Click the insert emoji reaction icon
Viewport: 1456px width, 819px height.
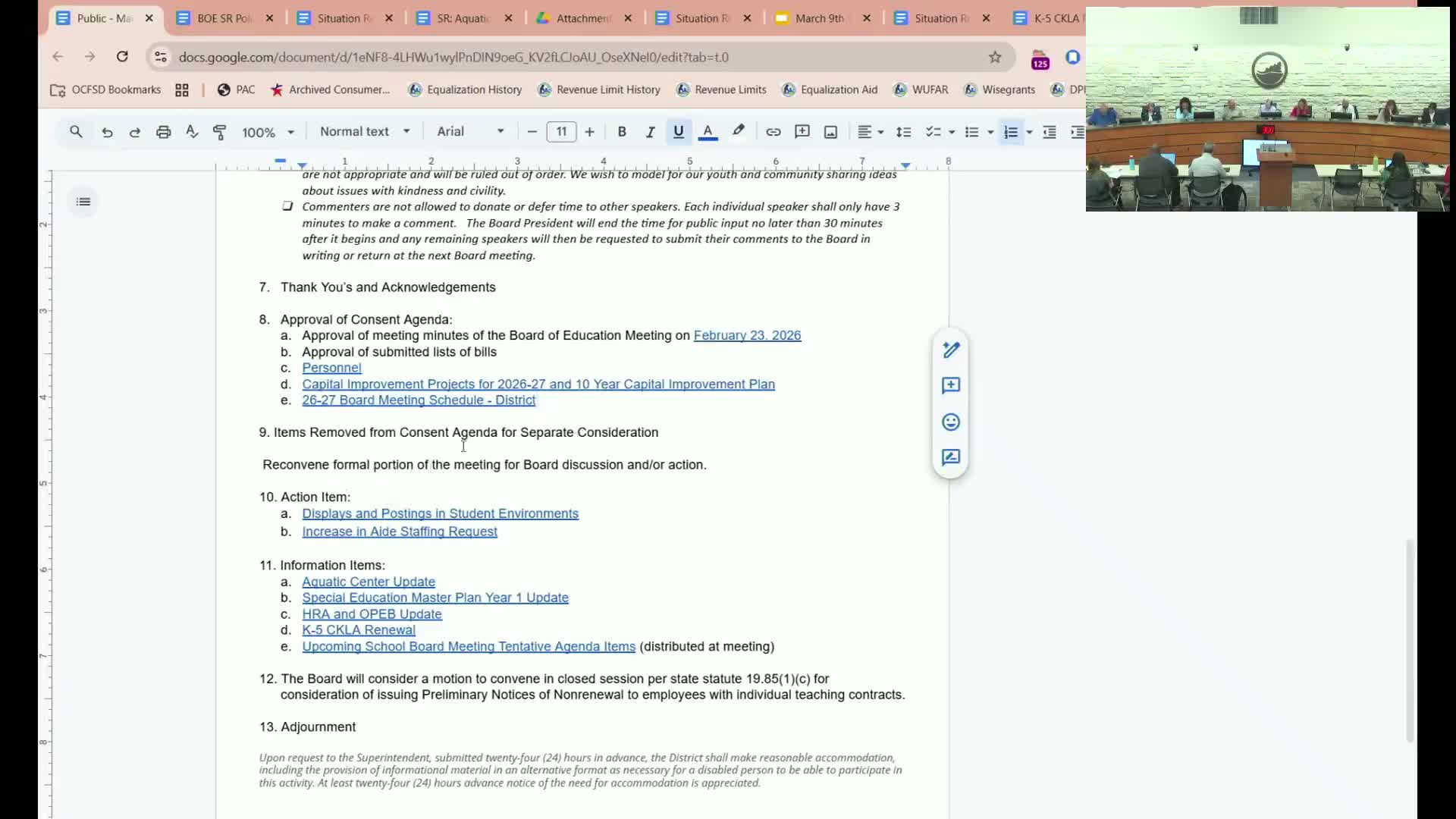coord(951,422)
